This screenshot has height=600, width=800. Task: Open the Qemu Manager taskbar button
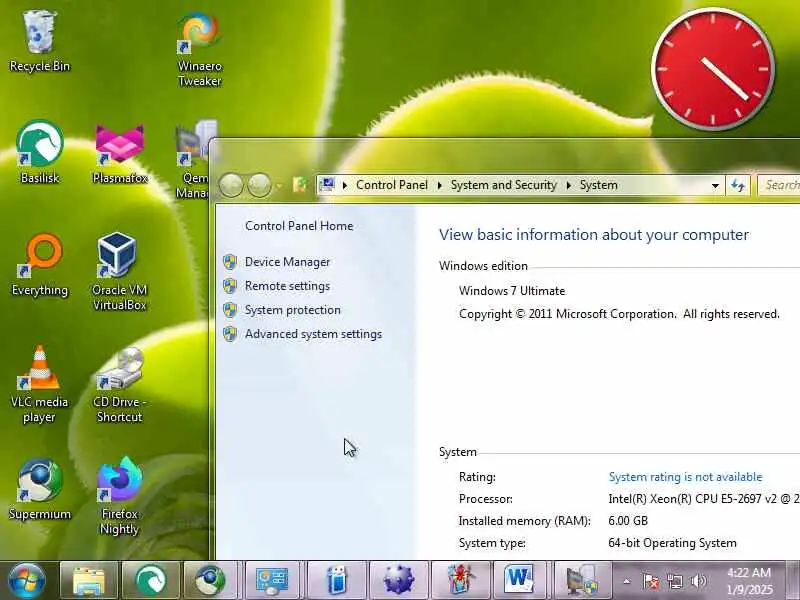(582, 581)
